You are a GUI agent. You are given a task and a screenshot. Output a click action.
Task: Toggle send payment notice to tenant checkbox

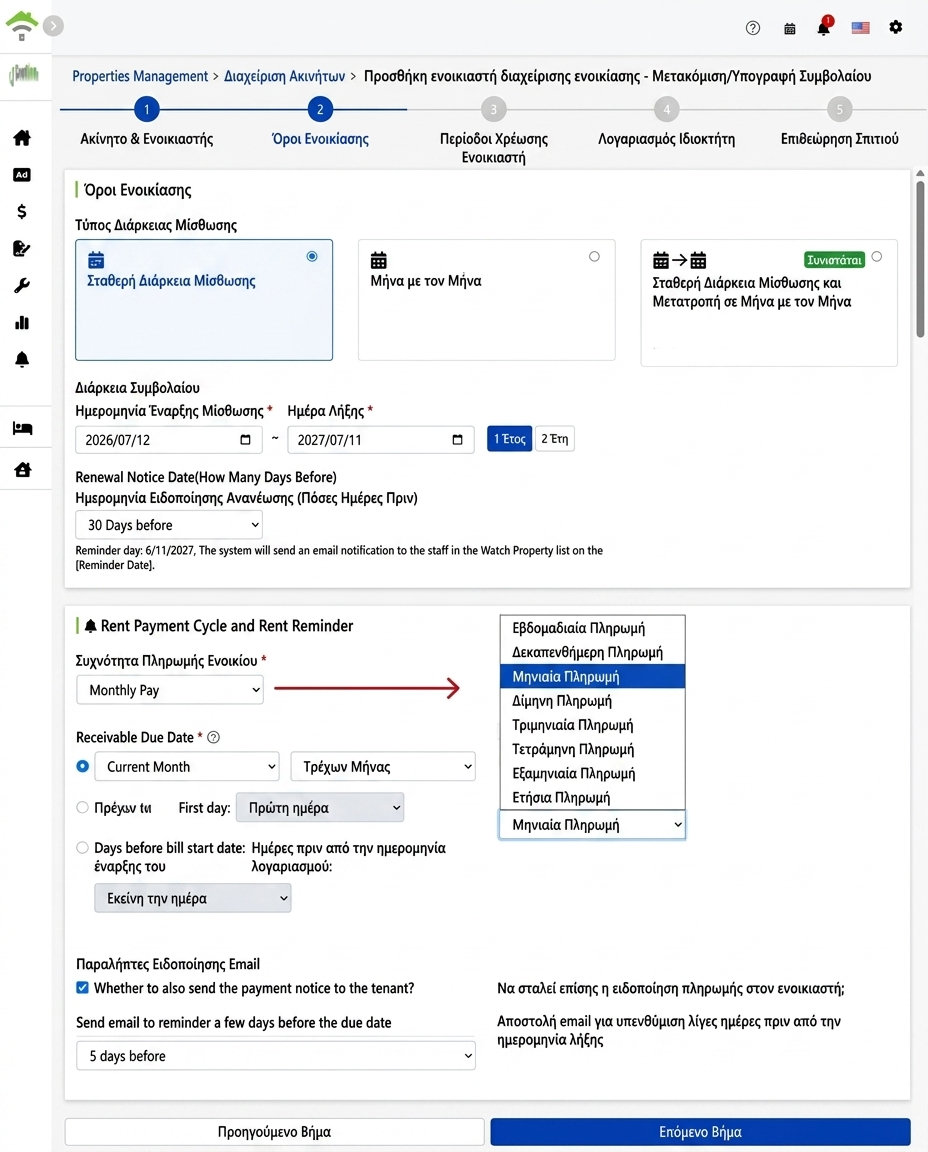82,988
